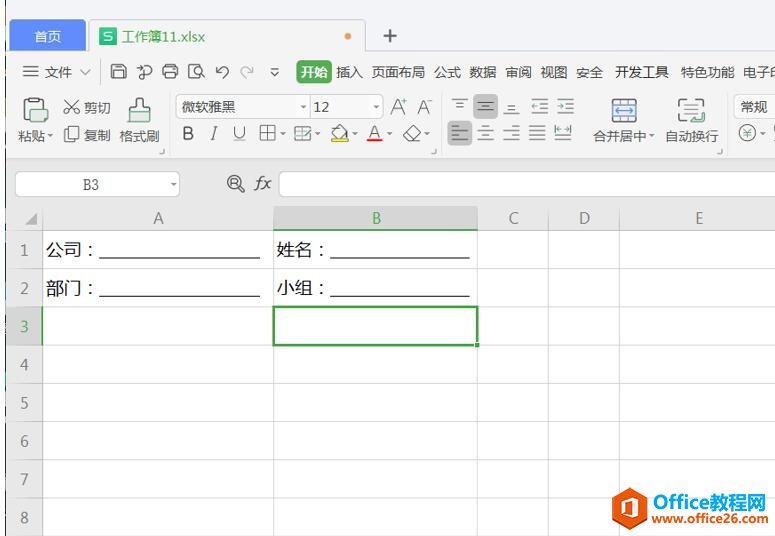Toggle Bold formatting
This screenshot has height=536, width=775.
point(188,133)
